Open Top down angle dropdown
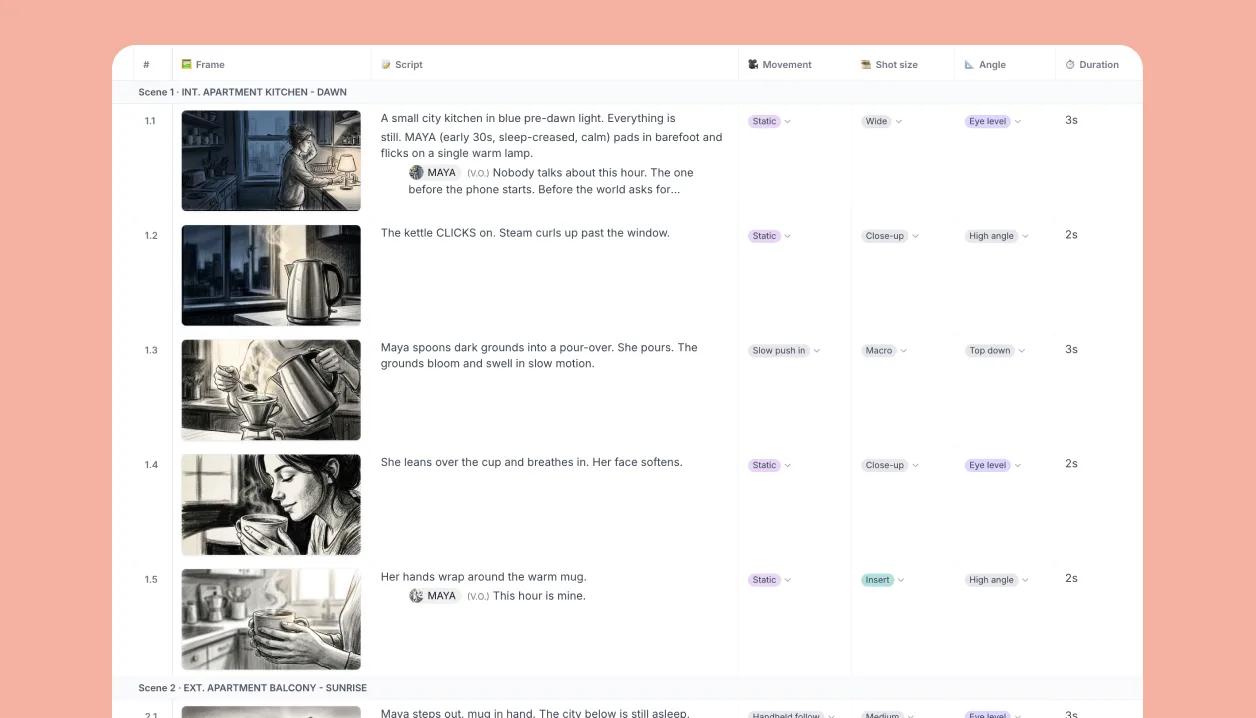Screen dimensions: 1256x718 coord(996,350)
